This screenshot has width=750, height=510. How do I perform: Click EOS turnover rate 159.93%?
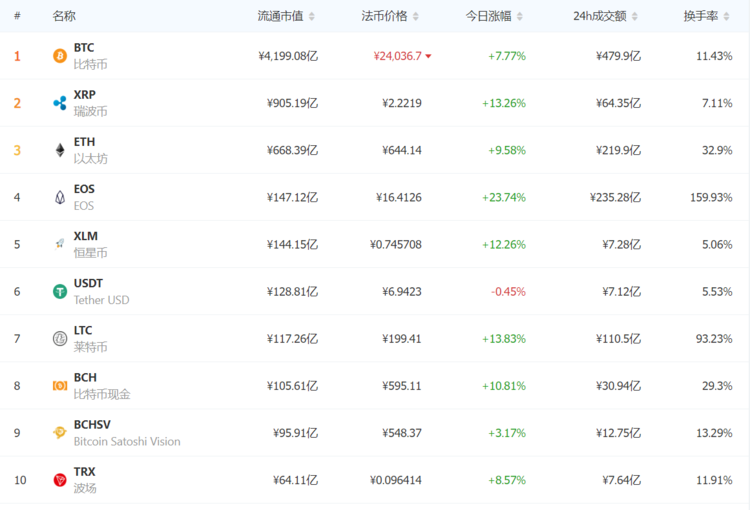[711, 197]
